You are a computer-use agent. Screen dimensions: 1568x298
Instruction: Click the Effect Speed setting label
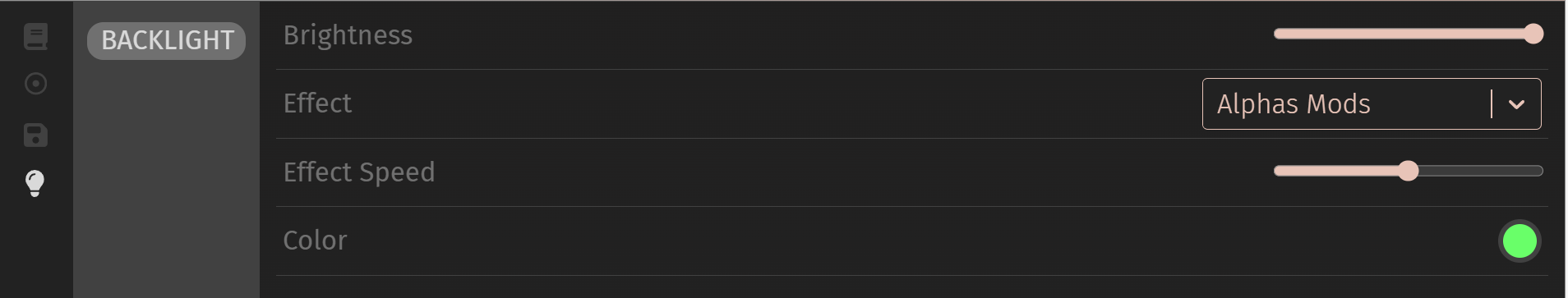click(359, 172)
